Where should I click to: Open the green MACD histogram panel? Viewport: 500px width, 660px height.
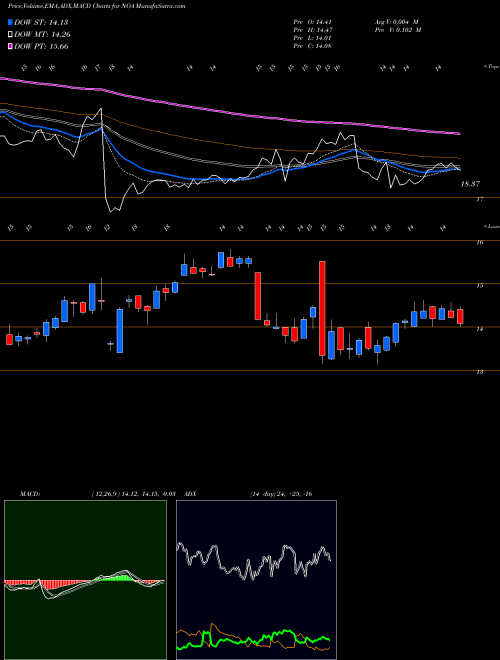click(x=85, y=580)
